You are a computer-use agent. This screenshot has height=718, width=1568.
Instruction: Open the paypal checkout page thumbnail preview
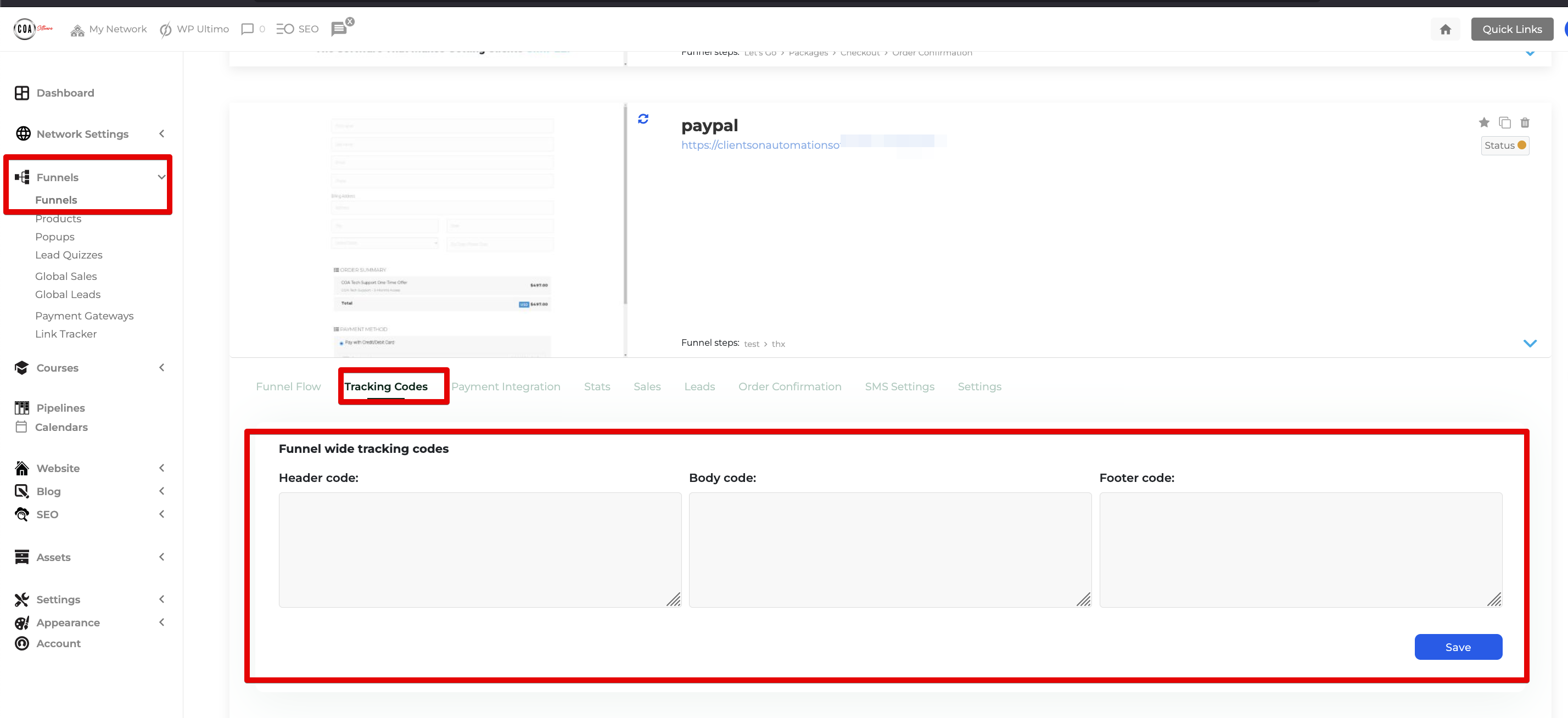(x=441, y=231)
